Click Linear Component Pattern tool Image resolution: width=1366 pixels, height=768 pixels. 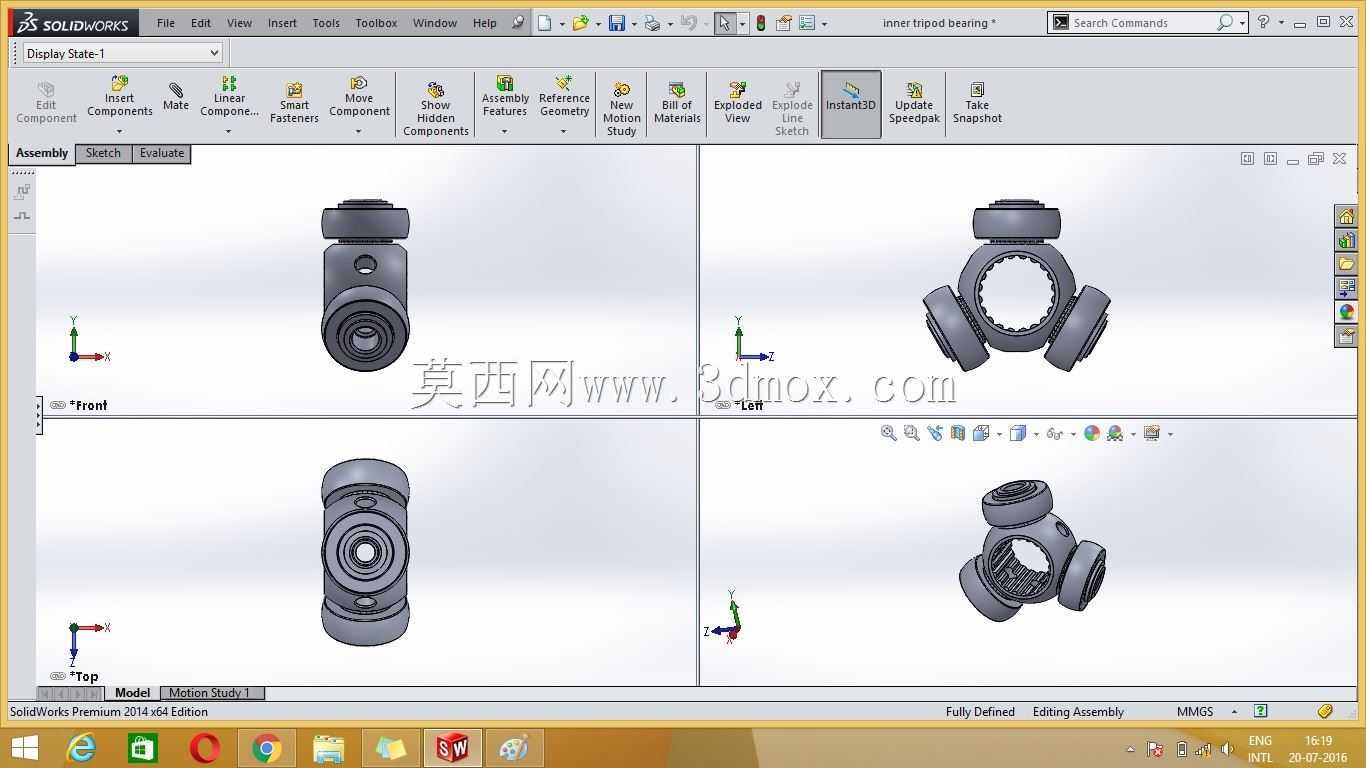point(229,97)
